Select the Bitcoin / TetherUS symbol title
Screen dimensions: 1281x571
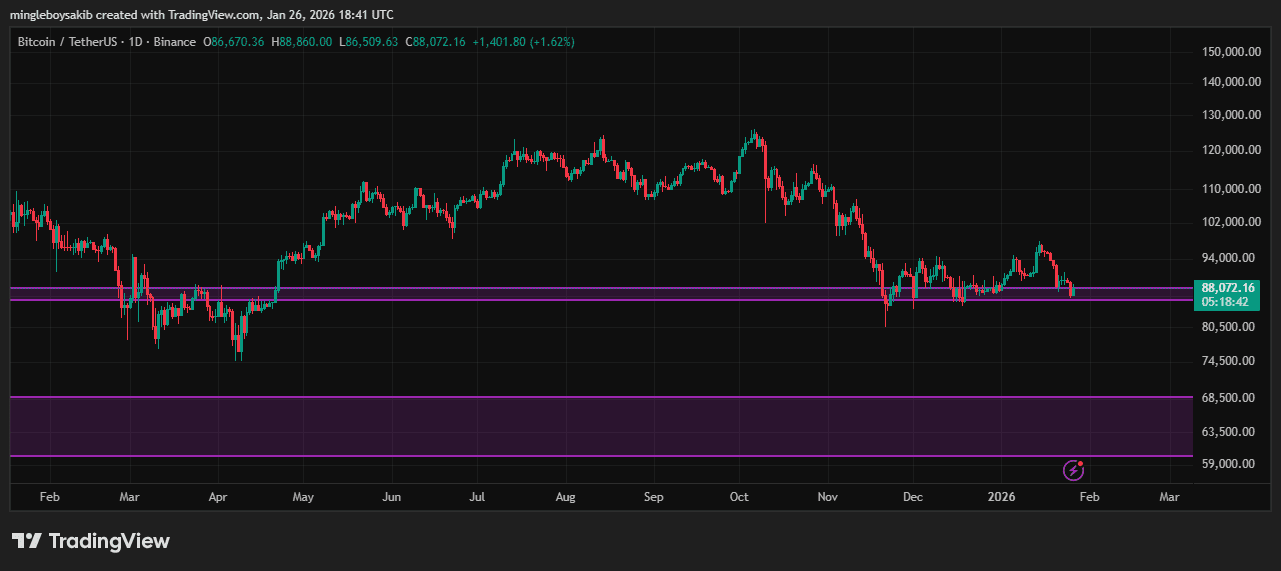pyautogui.click(x=68, y=42)
